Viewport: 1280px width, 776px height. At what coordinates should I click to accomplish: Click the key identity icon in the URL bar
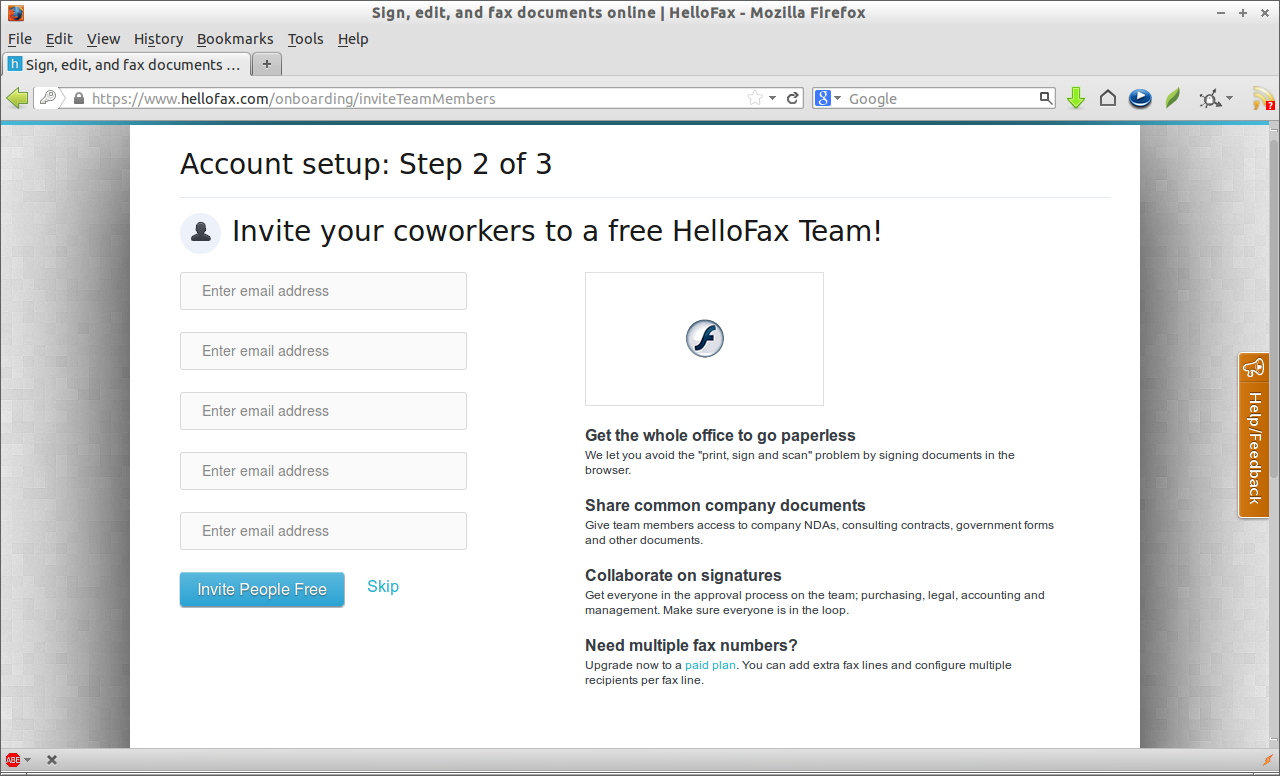pos(48,98)
